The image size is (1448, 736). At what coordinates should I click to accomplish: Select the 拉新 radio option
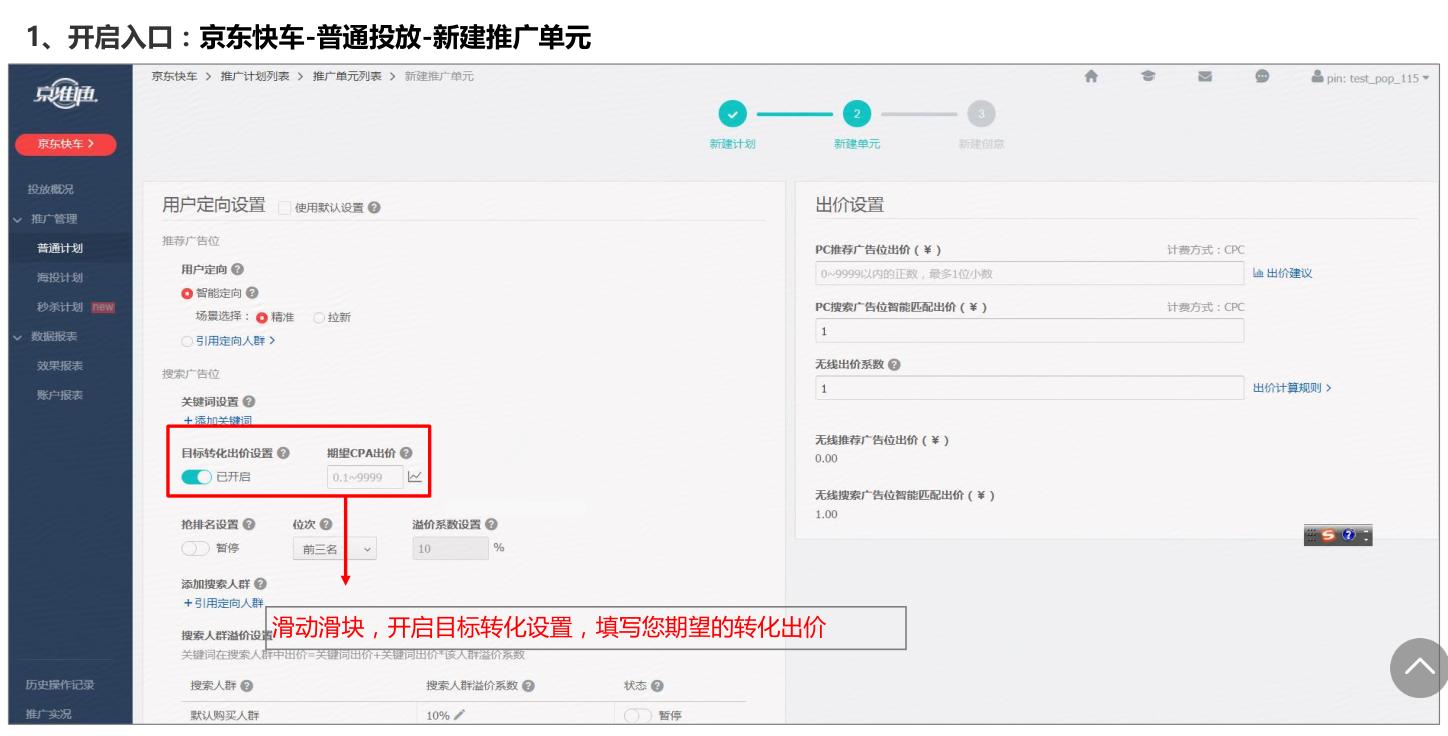click(x=321, y=317)
